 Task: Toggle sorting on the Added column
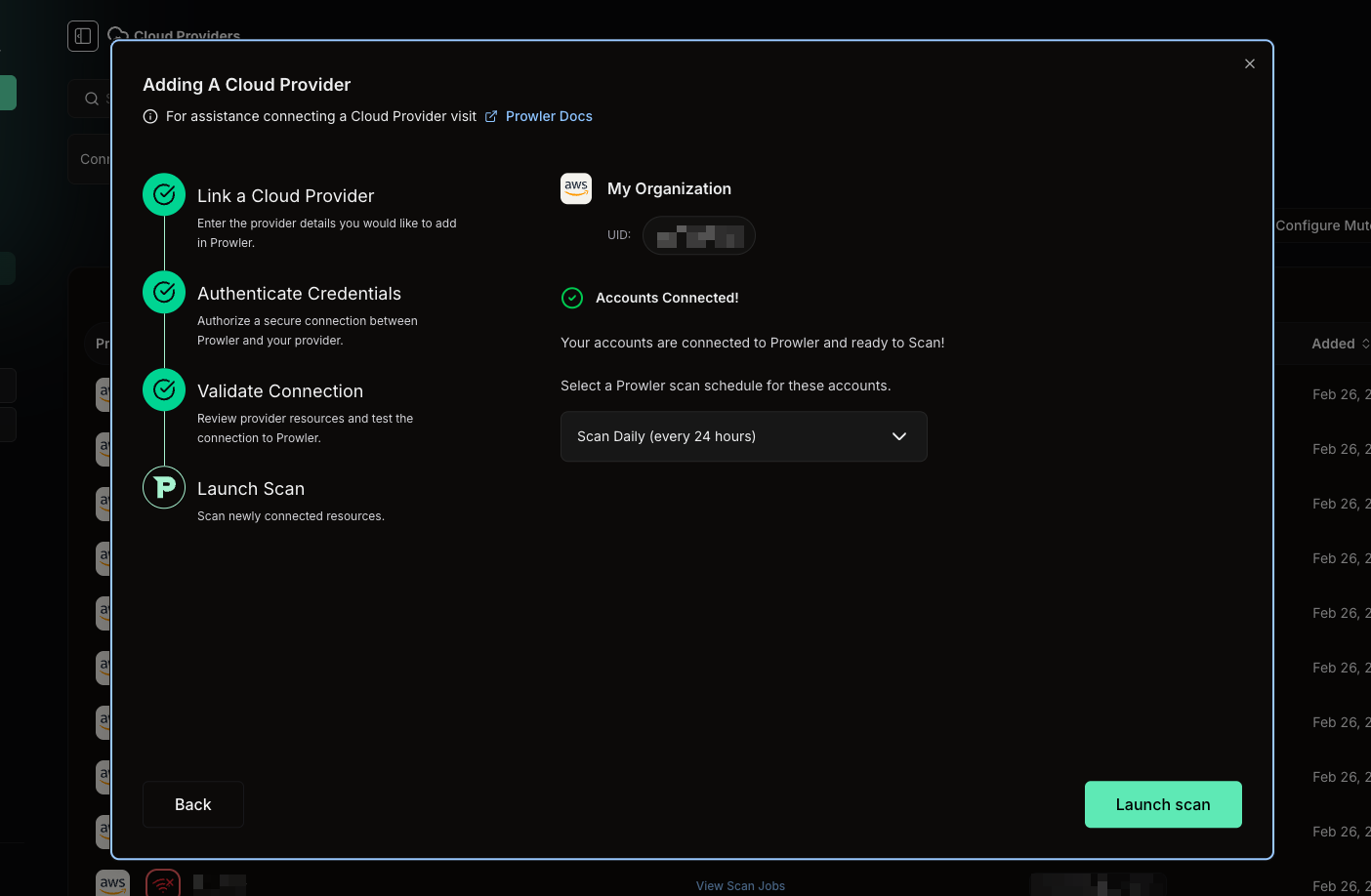pyautogui.click(x=1339, y=343)
